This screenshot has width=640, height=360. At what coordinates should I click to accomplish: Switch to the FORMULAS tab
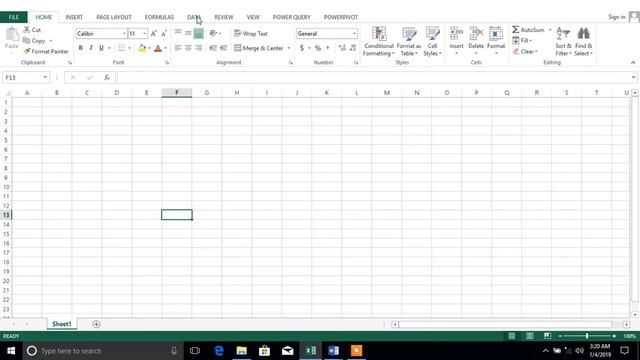[x=159, y=17]
